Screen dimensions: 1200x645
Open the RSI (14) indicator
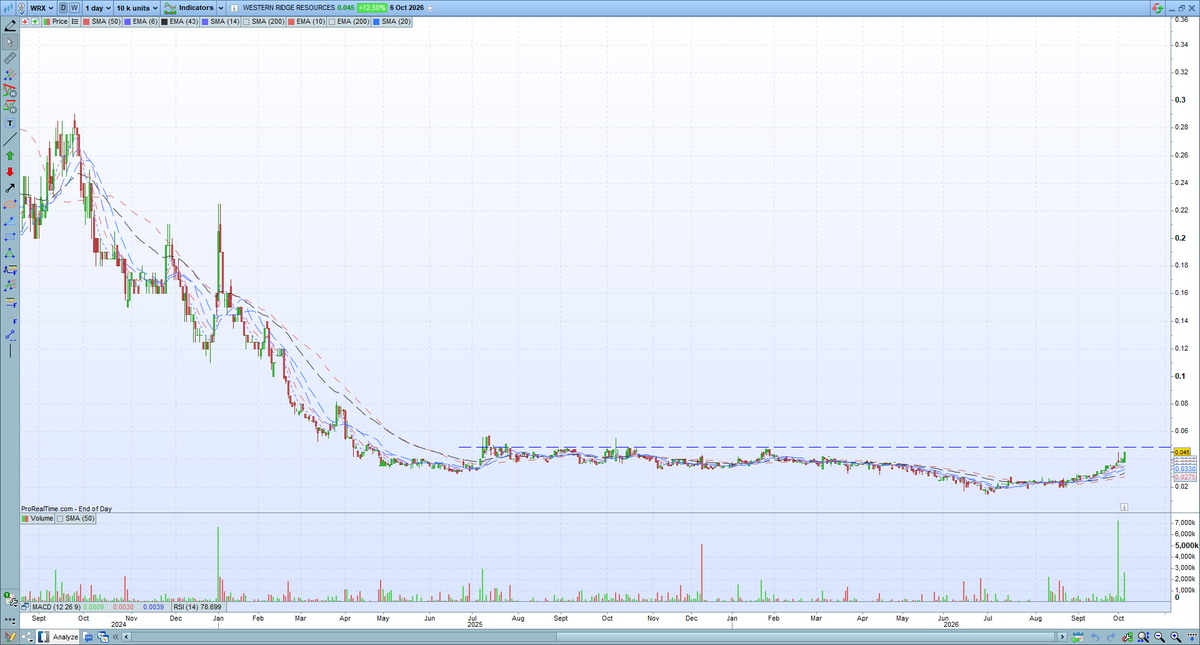click(197, 607)
